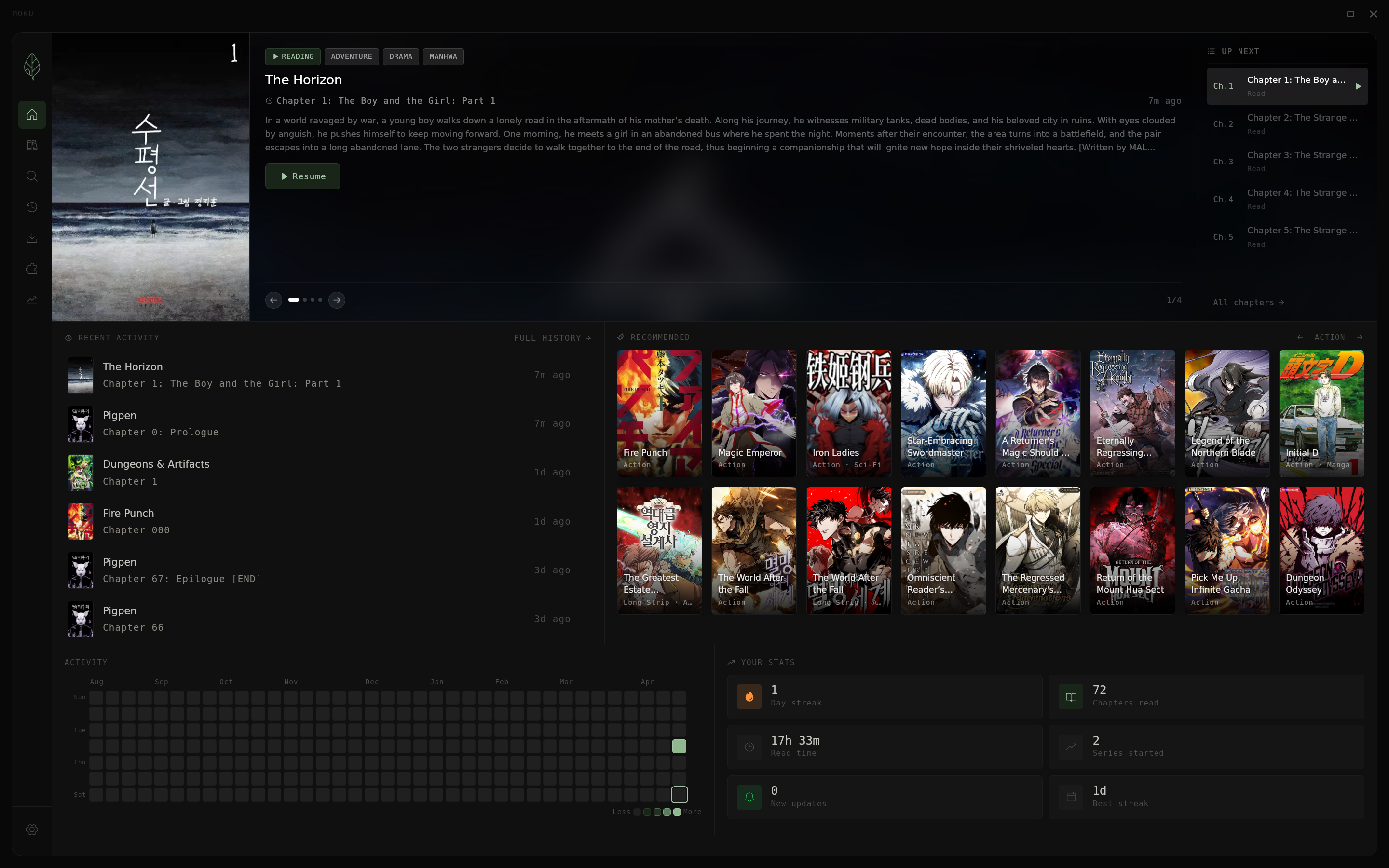Open the Omniscient Reader's recommended card
The width and height of the screenshot is (1389, 868).
[943, 551]
